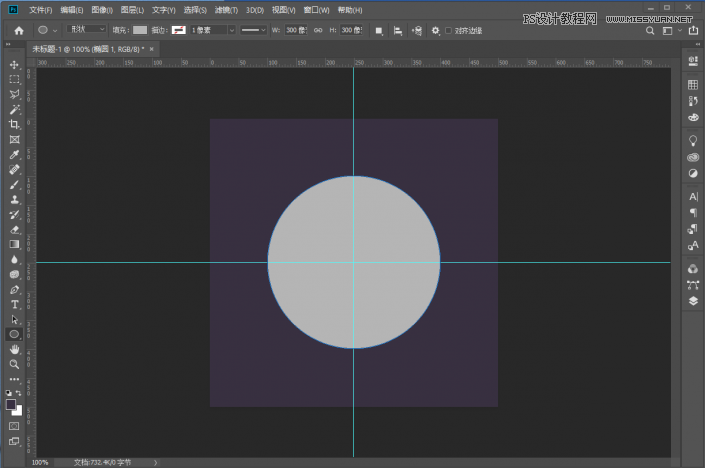This screenshot has width=705, height=468.
Task: Expand the stroke width dropdown
Action: tap(232, 30)
